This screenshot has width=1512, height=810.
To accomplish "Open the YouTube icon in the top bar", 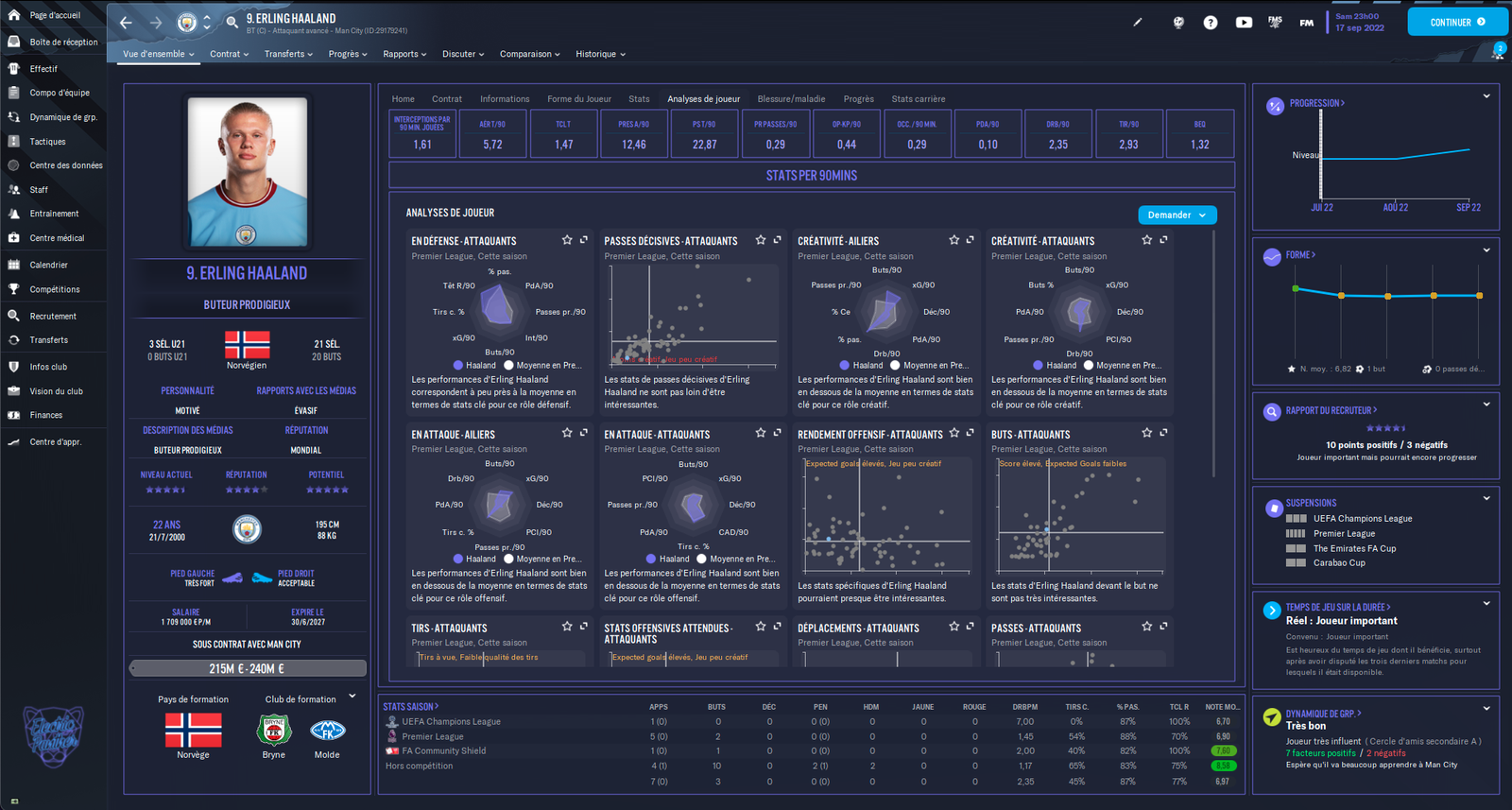I will click(x=1244, y=23).
